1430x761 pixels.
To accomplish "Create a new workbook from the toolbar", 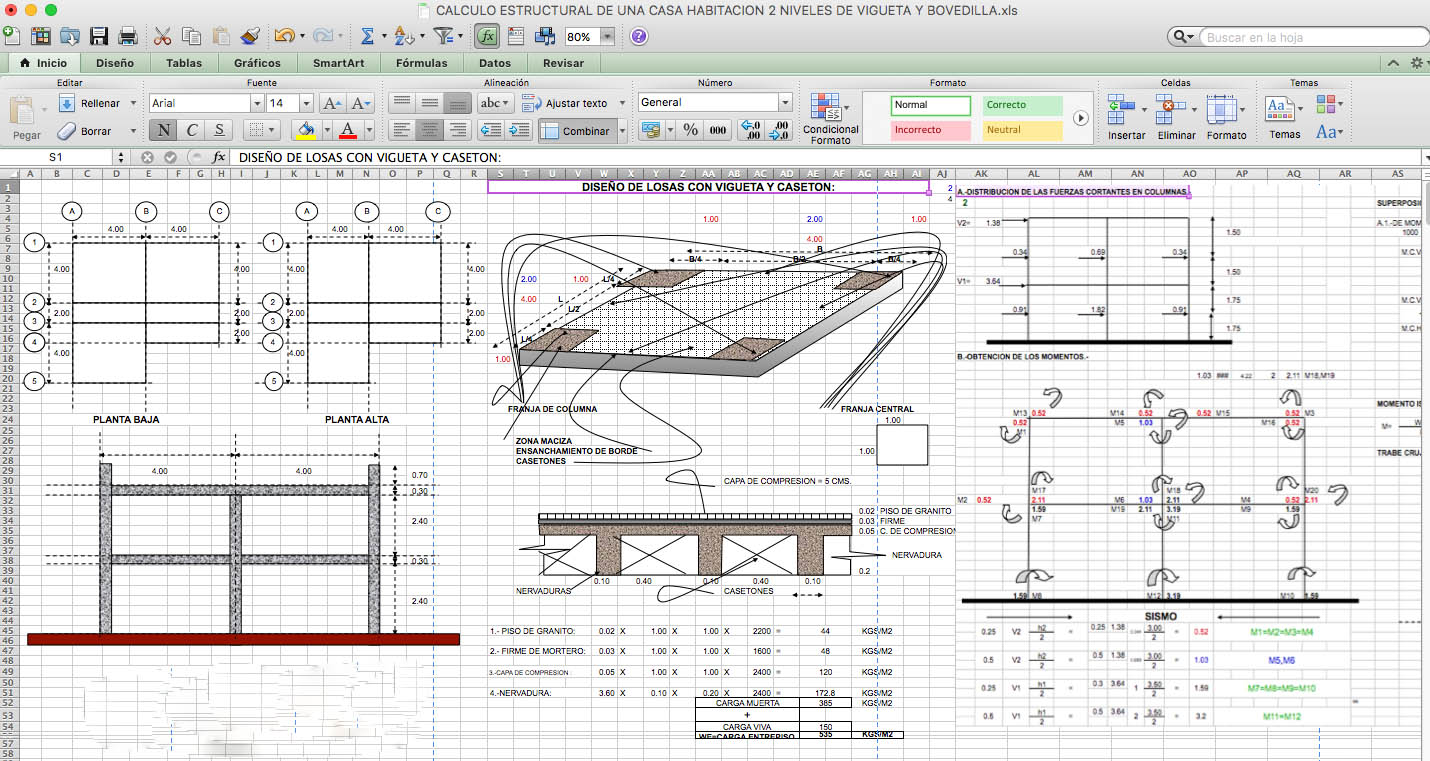I will click(10, 36).
